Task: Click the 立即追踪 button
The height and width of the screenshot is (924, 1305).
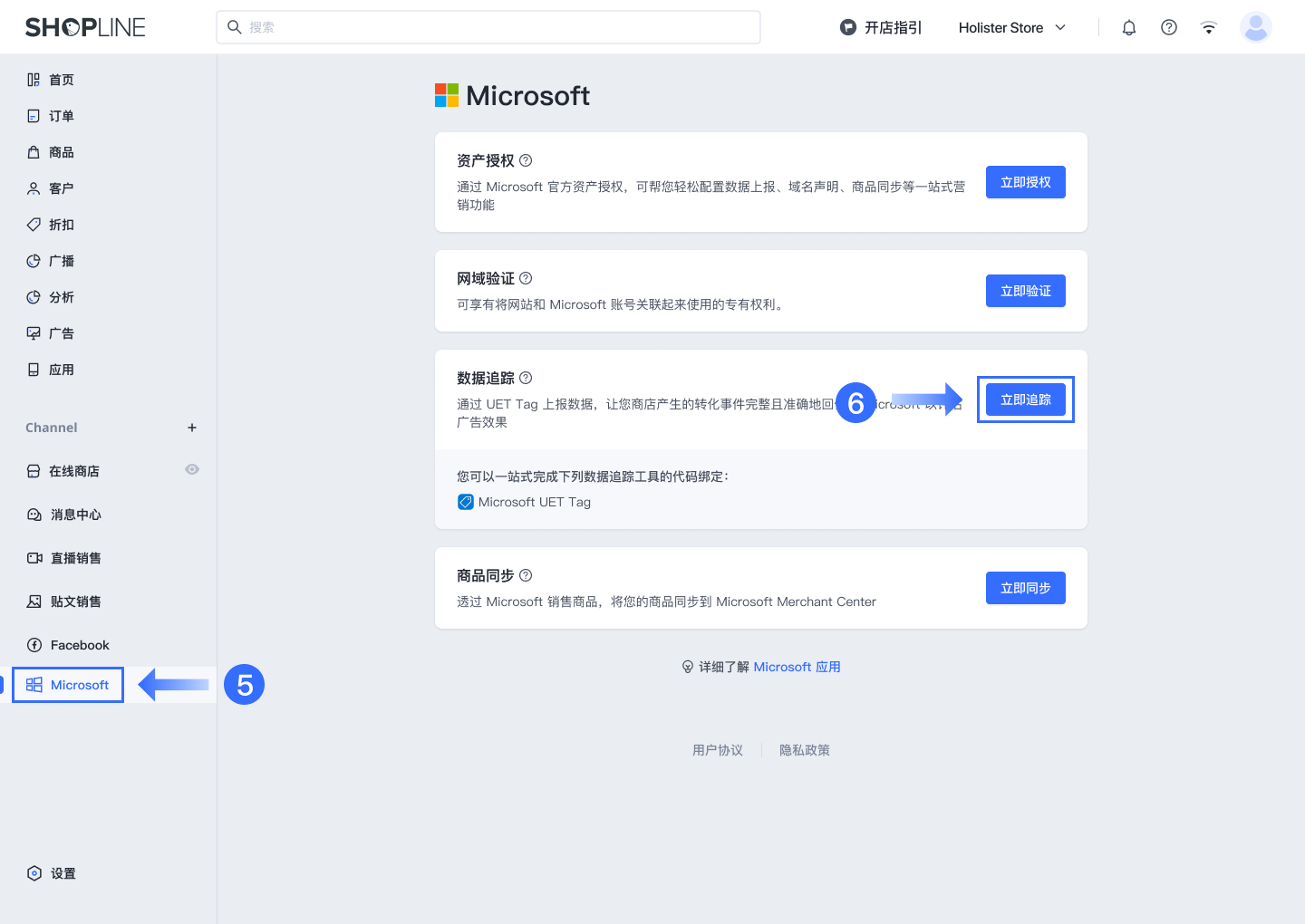Action: tap(1026, 399)
